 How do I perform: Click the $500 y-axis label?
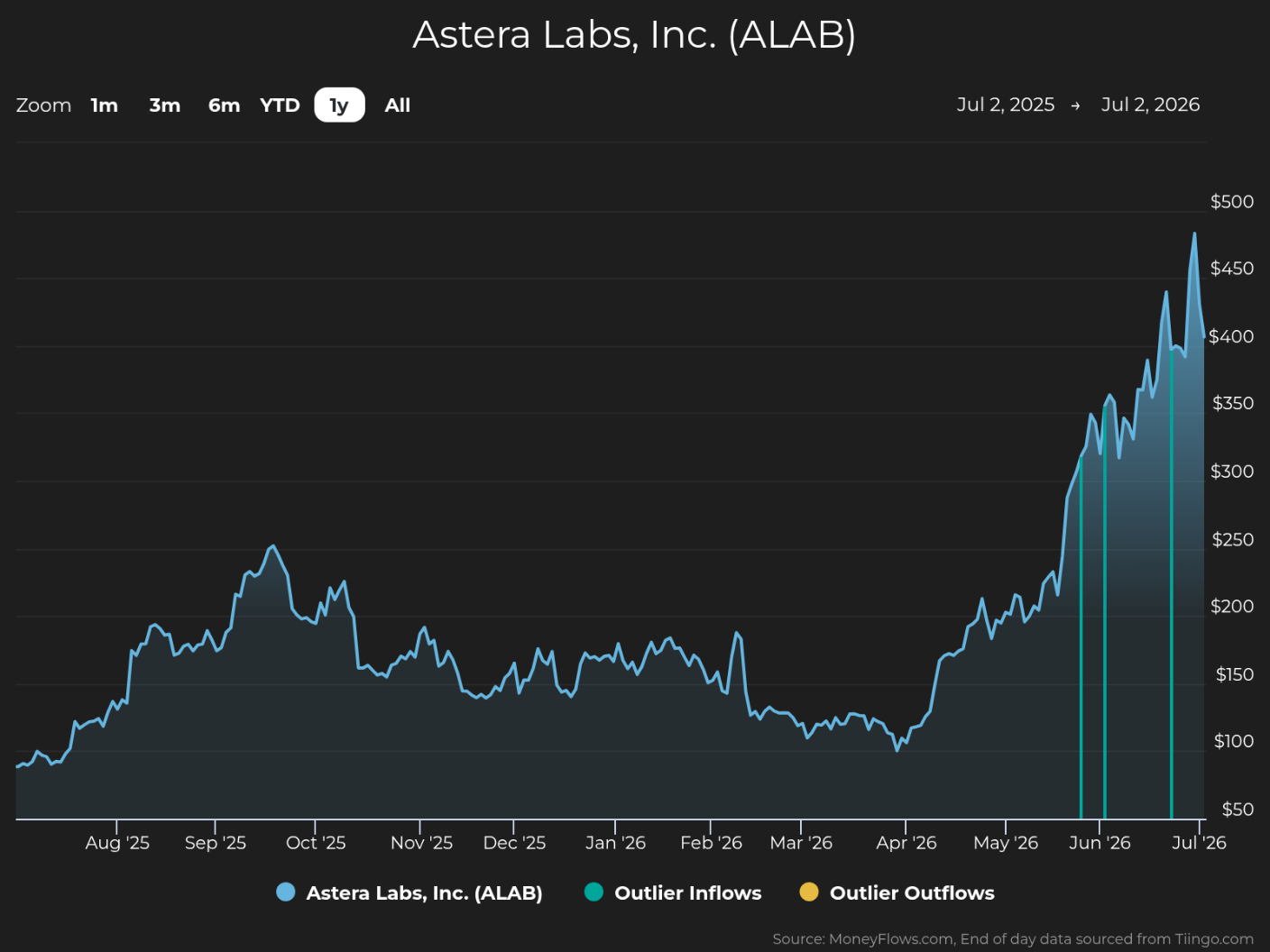pos(1232,201)
